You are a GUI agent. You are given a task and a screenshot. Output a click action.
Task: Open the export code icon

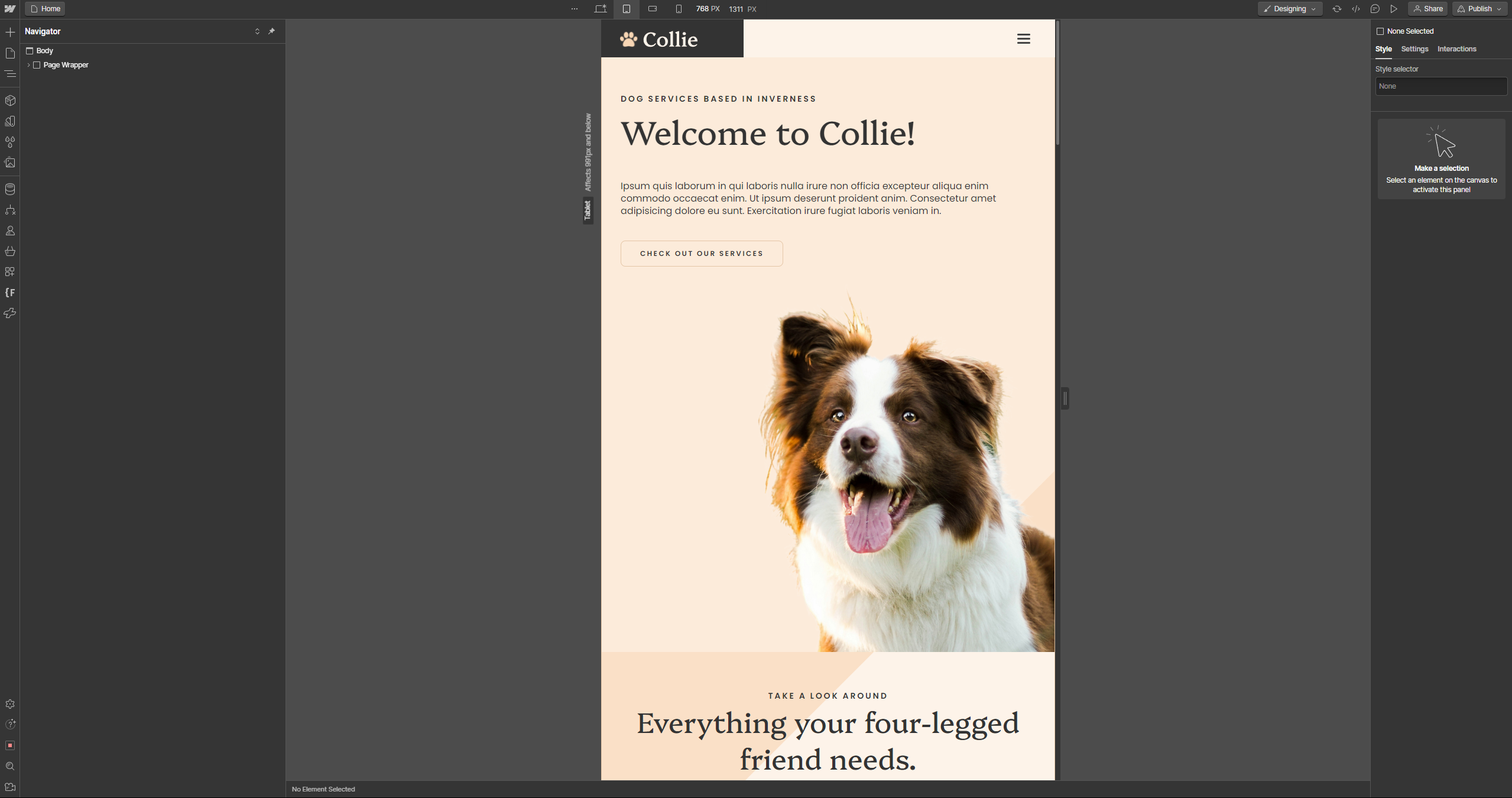pos(1356,9)
